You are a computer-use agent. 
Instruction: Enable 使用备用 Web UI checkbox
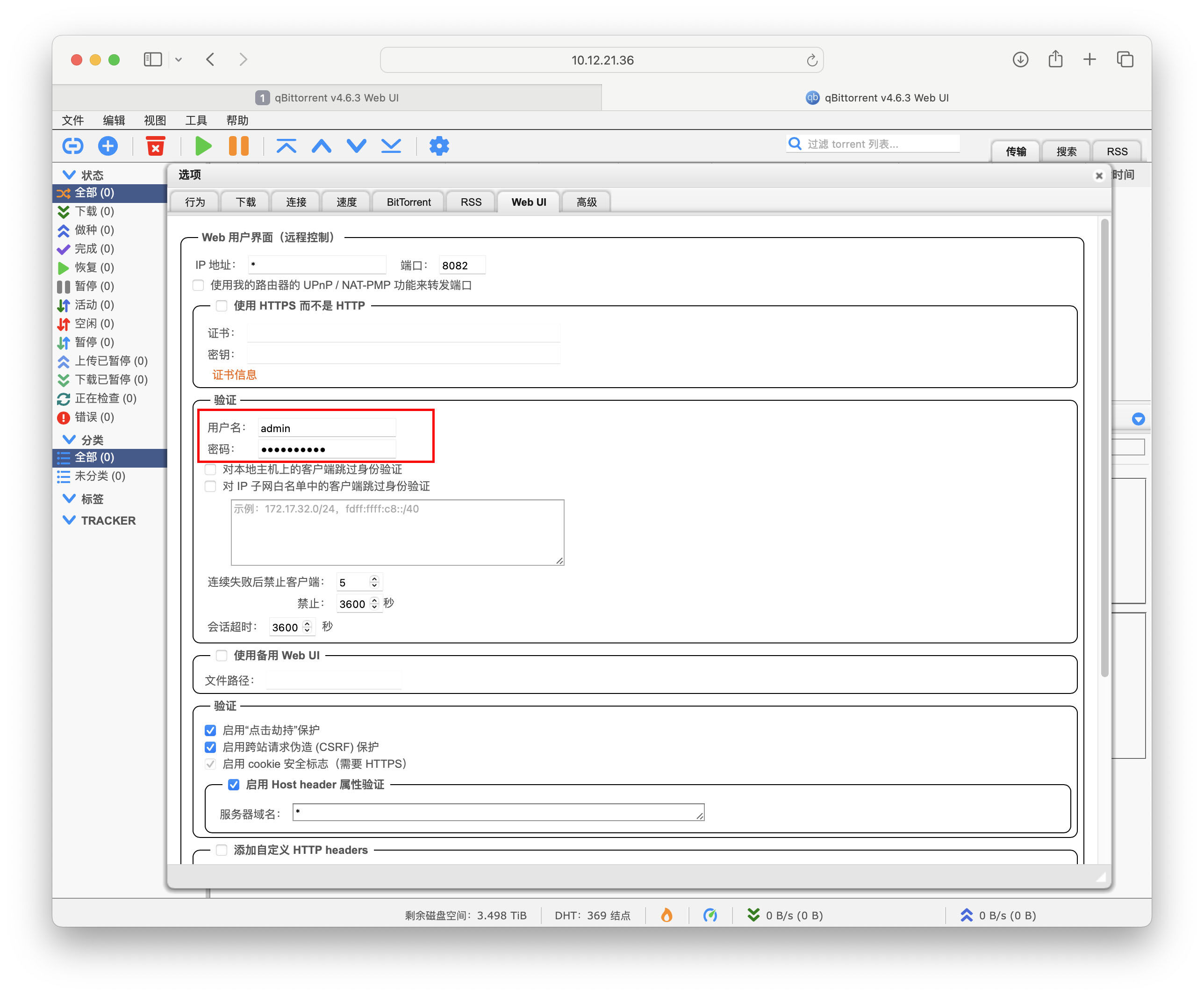[x=221, y=655]
